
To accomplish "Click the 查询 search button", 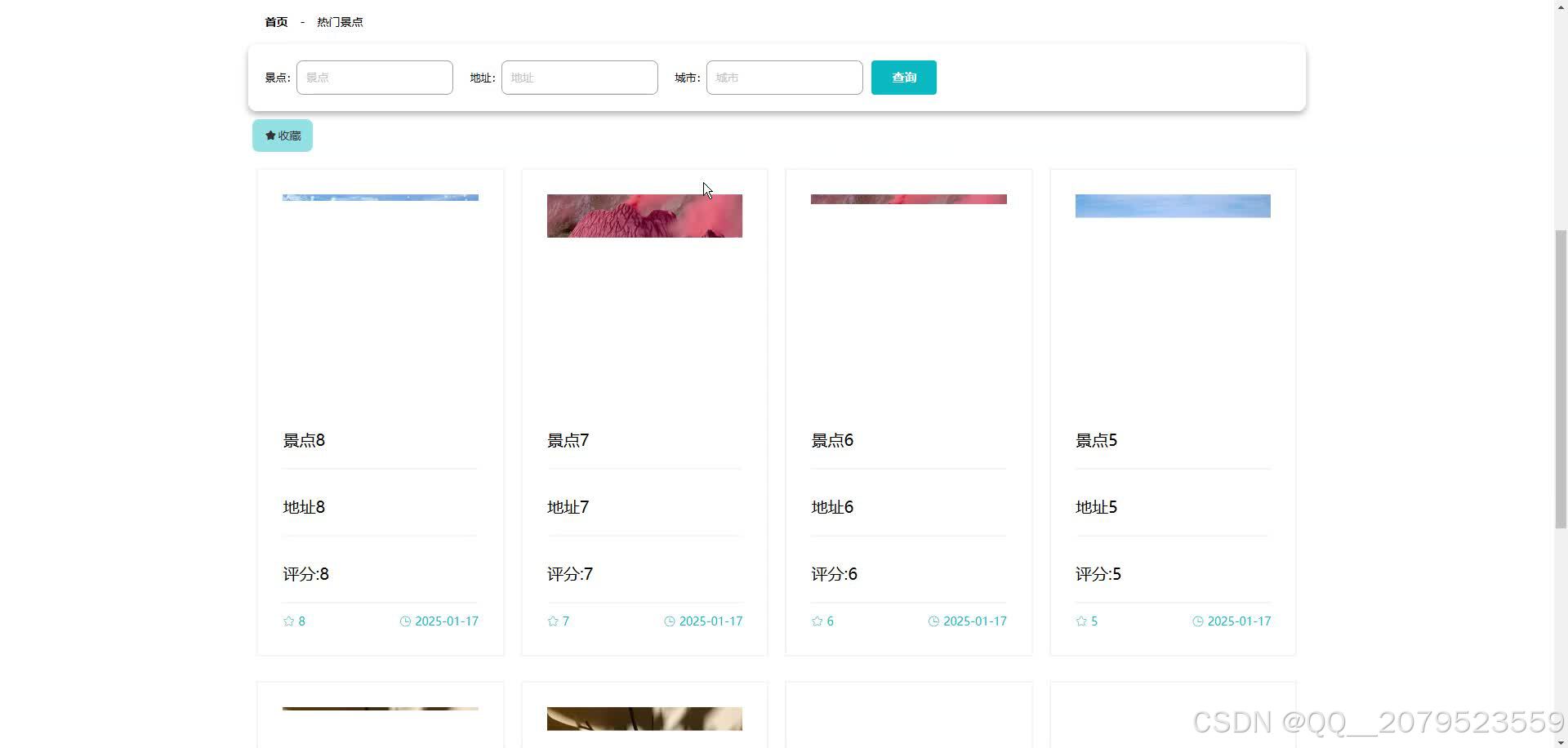I will pyautogui.click(x=904, y=78).
